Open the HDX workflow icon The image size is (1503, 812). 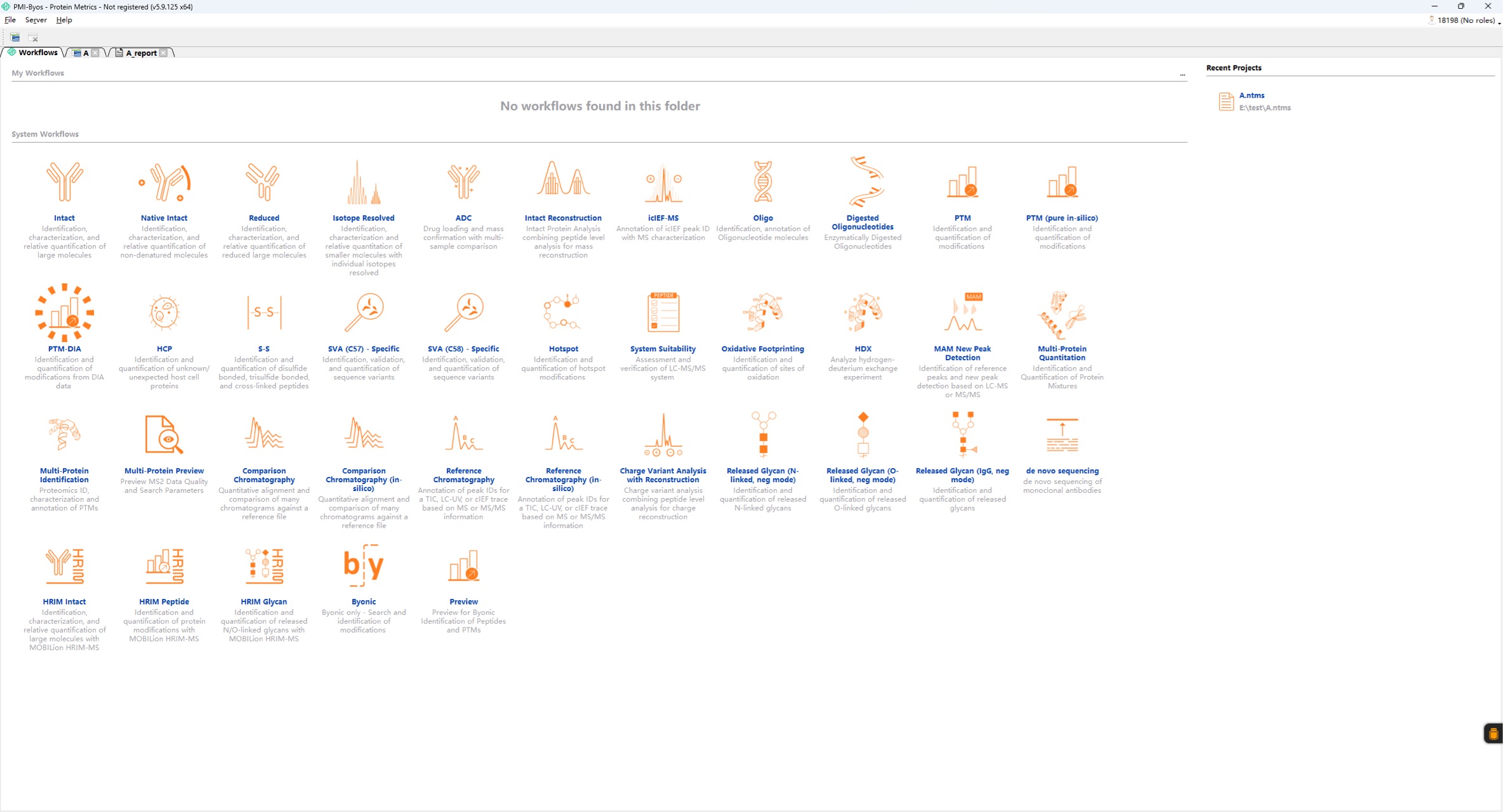coord(863,313)
